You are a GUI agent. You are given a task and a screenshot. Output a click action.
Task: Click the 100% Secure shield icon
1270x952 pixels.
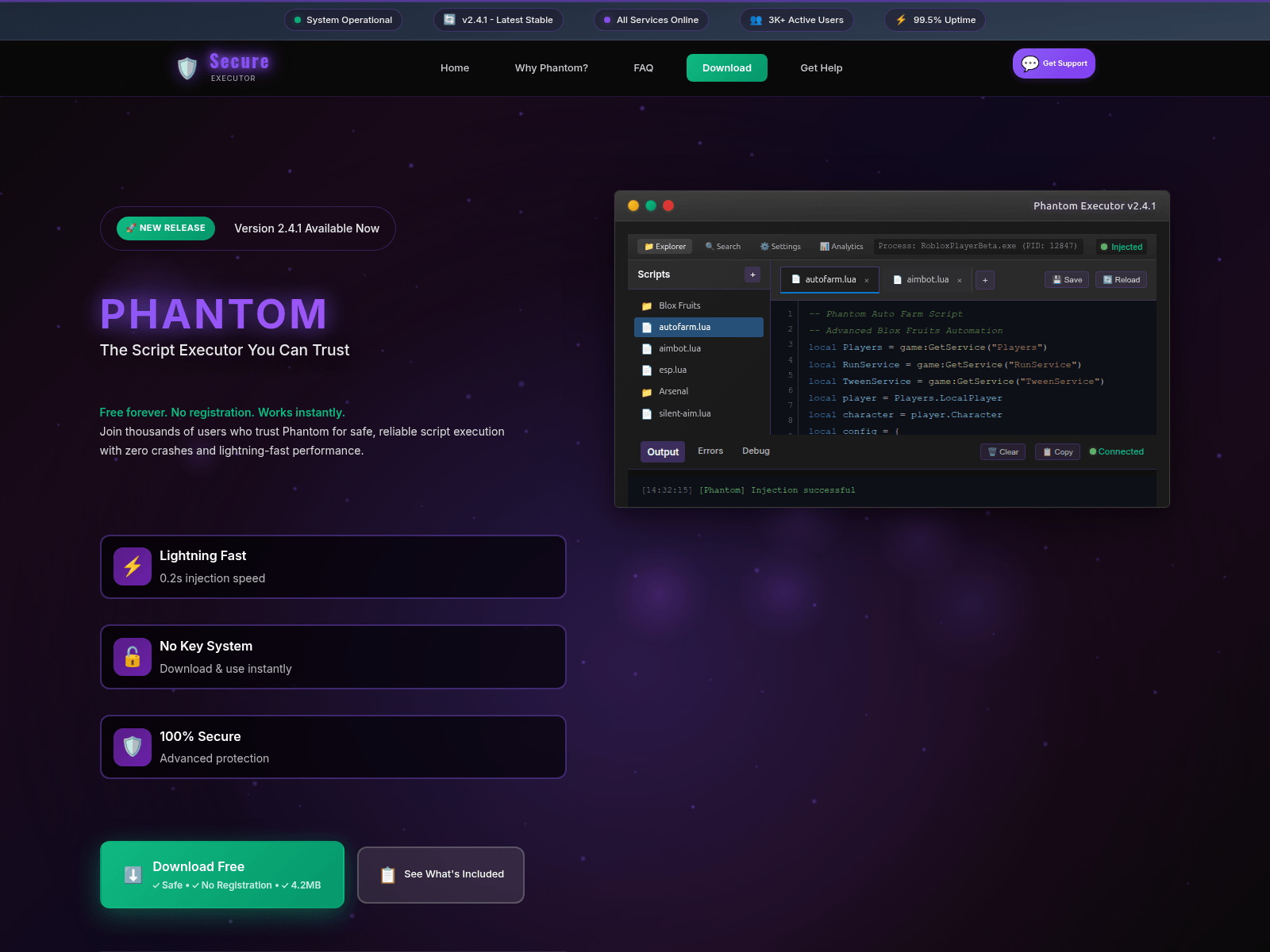tap(133, 747)
